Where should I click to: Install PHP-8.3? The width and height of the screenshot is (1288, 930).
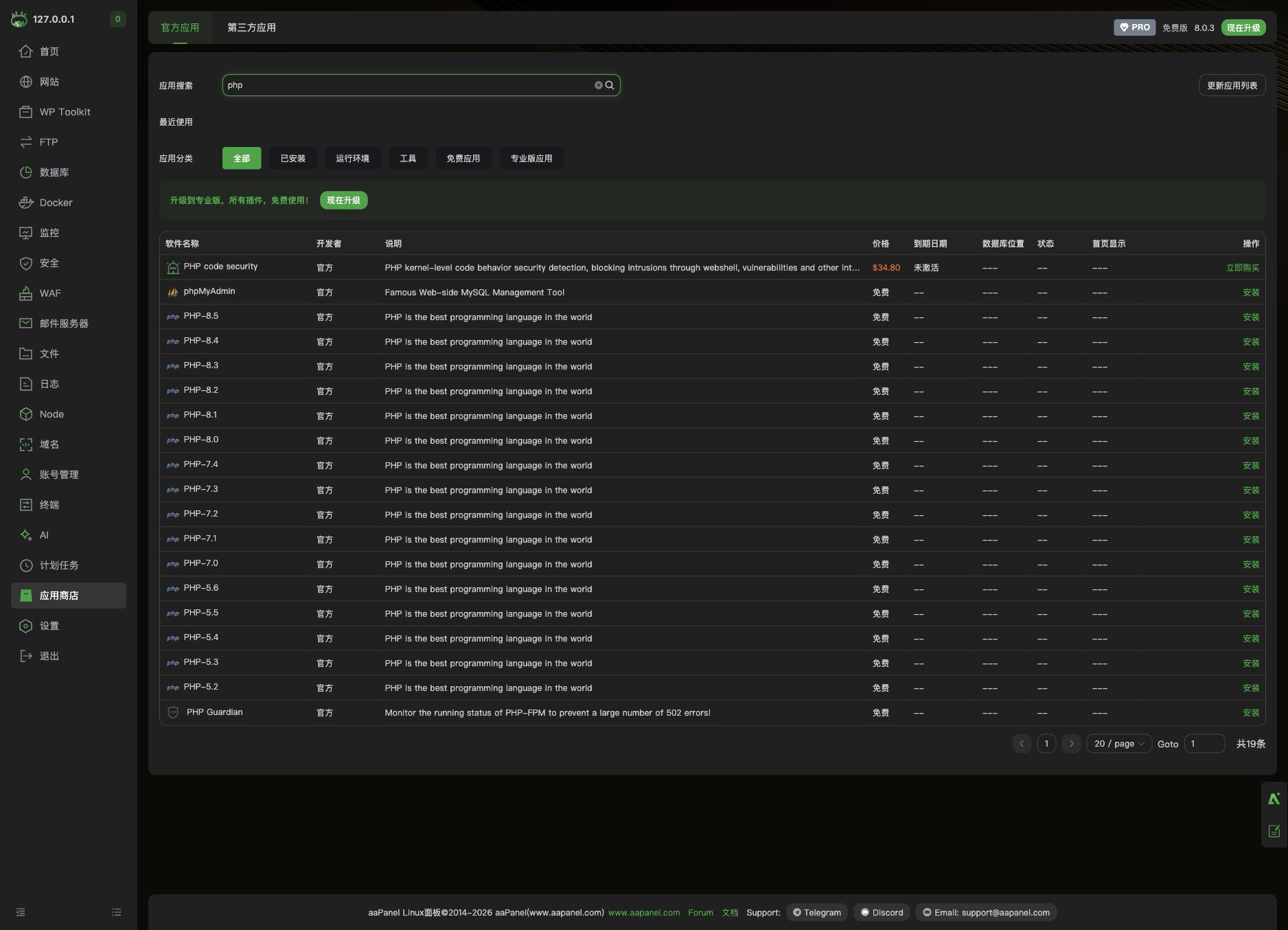pos(1251,367)
